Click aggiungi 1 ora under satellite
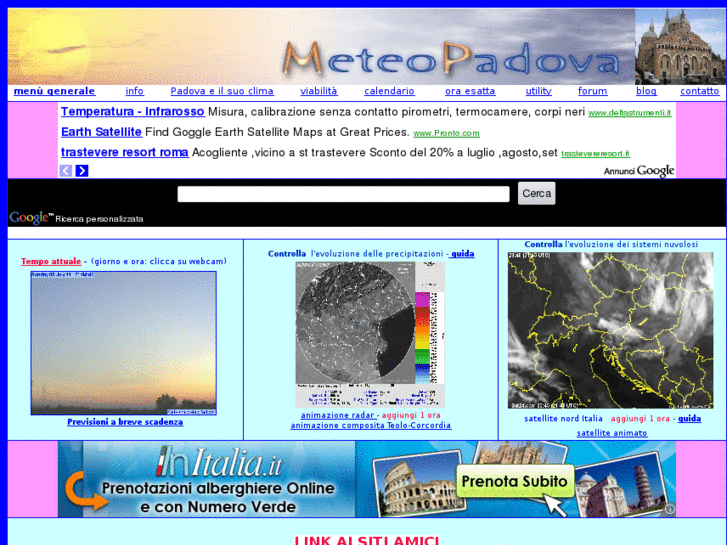727x545 pixels. coord(640,419)
